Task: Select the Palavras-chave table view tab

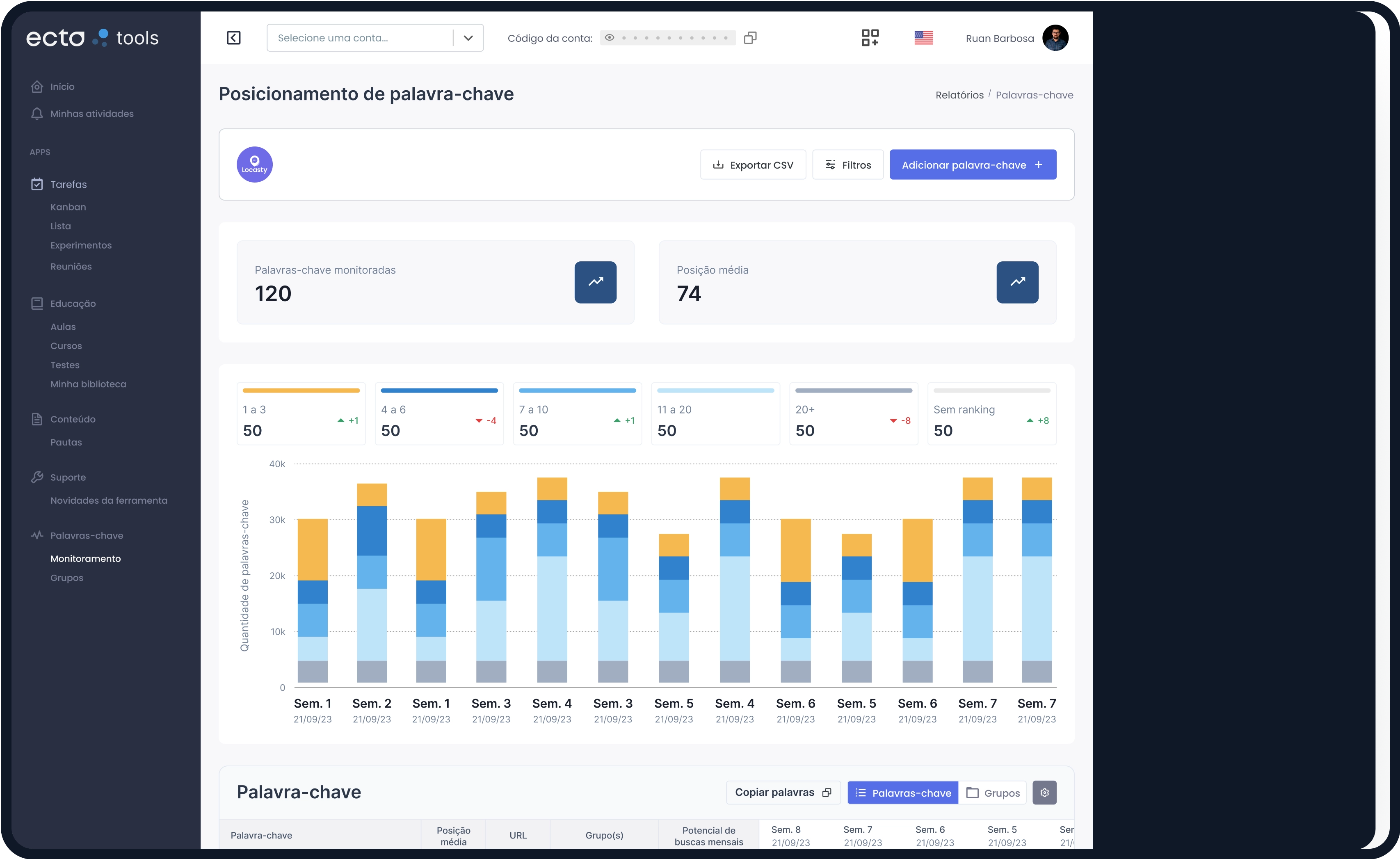Action: point(903,793)
